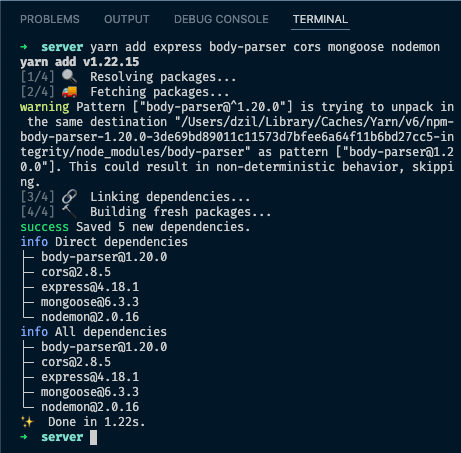Viewport: 461px width, 453px height.
Task: Click the yarn add v1.22.15 line
Action: click(80, 62)
